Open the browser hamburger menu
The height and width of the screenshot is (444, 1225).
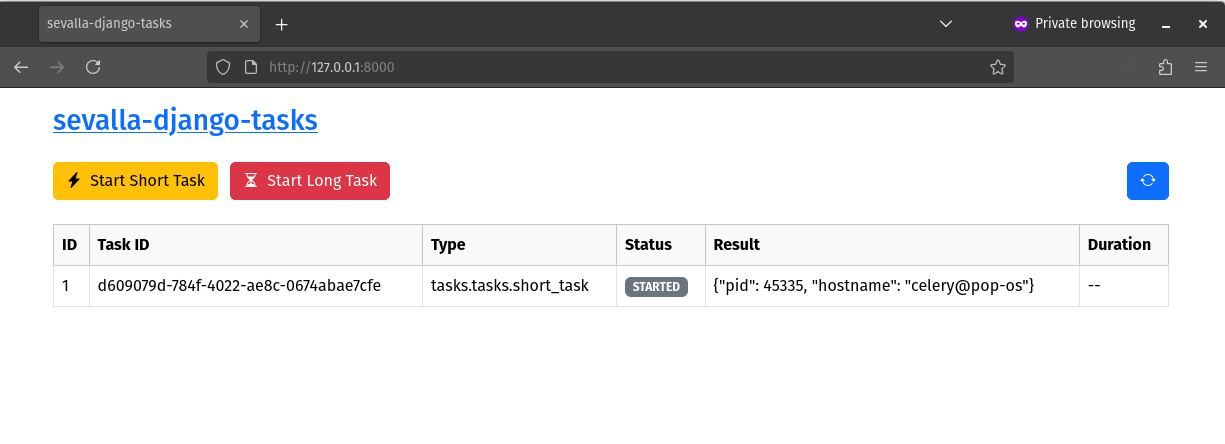point(1201,67)
